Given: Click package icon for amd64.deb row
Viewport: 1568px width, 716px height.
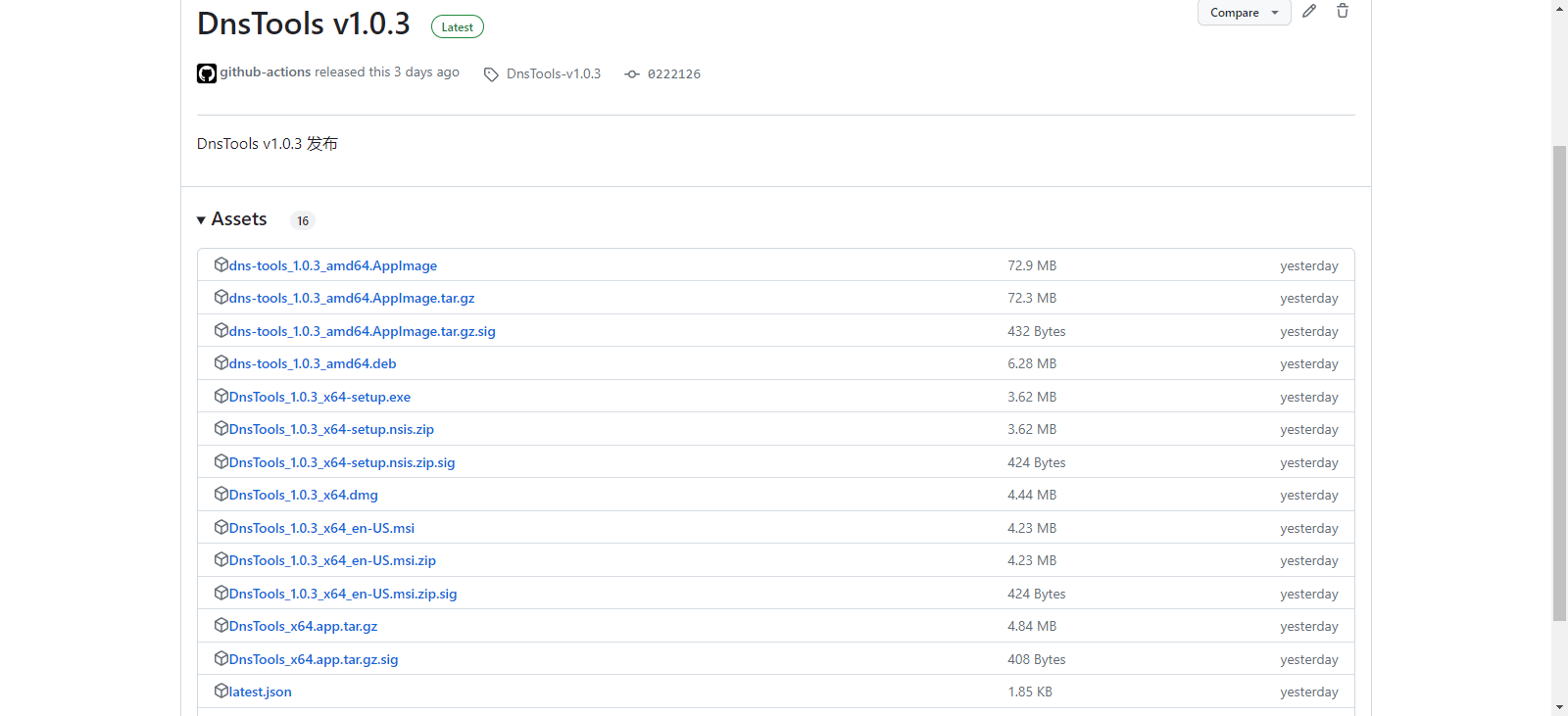Looking at the screenshot, I should pos(221,362).
